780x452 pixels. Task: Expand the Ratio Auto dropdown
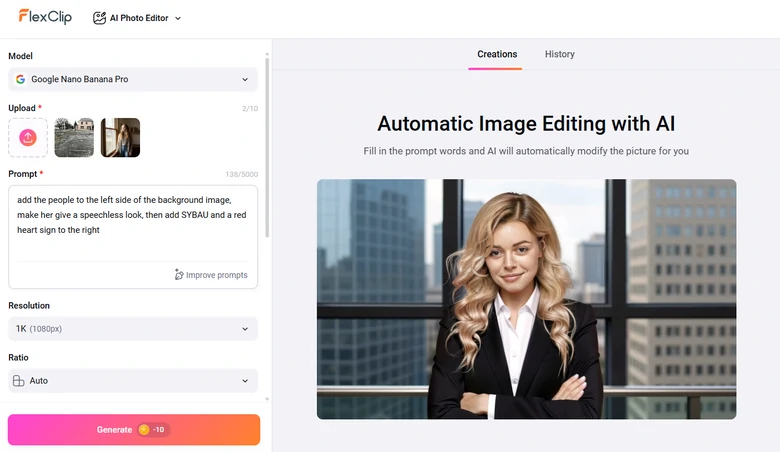pyautogui.click(x=245, y=381)
